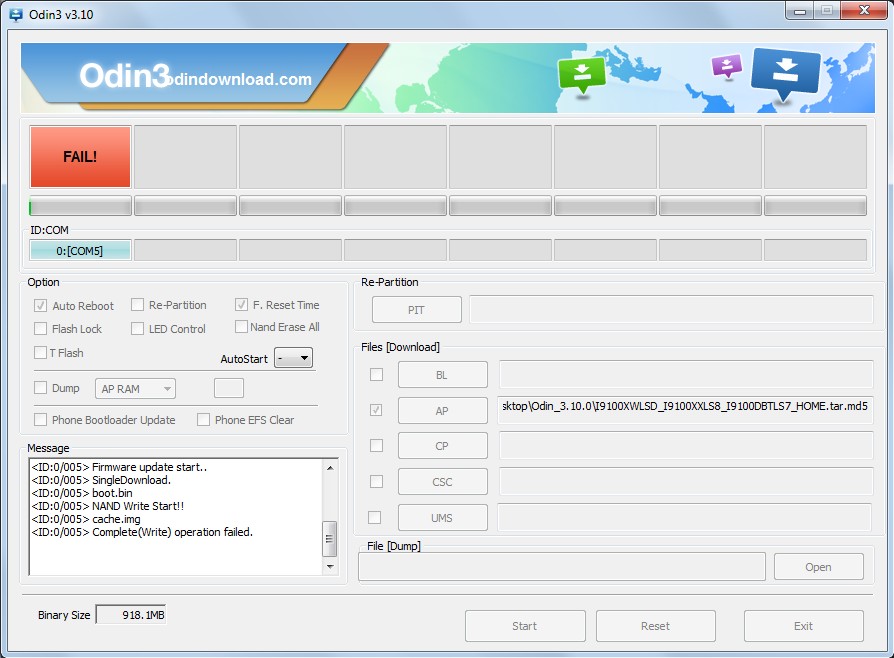Click the UMS file path field
The image size is (894, 658).
[685, 518]
